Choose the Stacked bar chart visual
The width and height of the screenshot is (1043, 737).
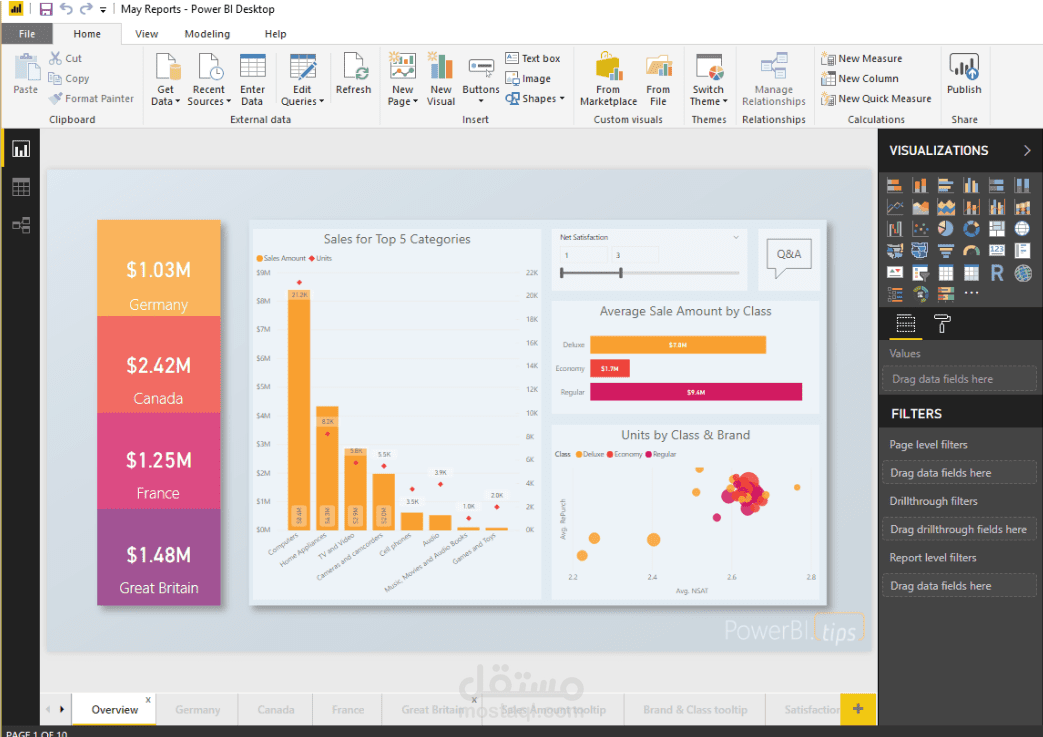[895, 185]
